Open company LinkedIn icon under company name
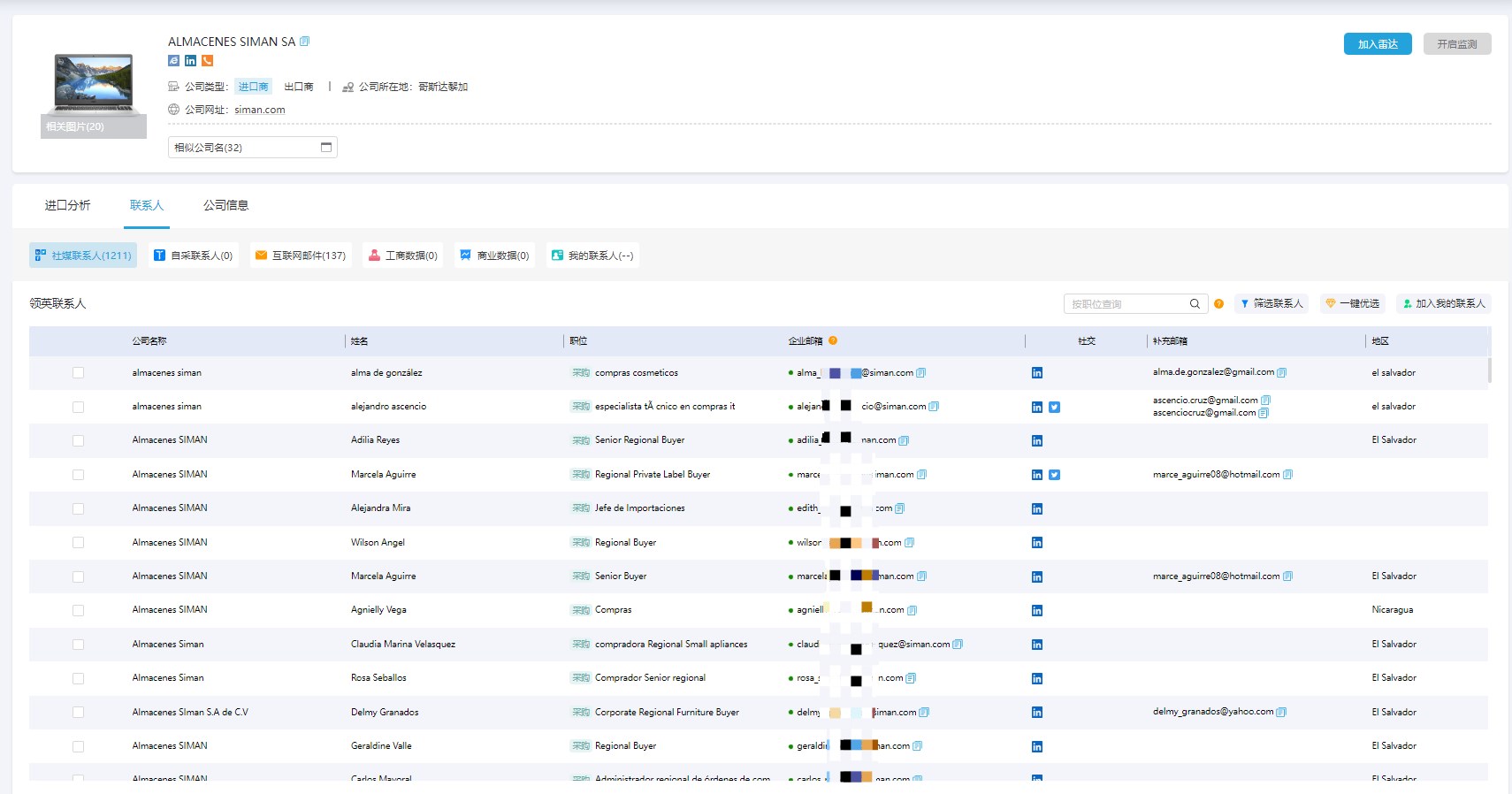 coord(190,61)
